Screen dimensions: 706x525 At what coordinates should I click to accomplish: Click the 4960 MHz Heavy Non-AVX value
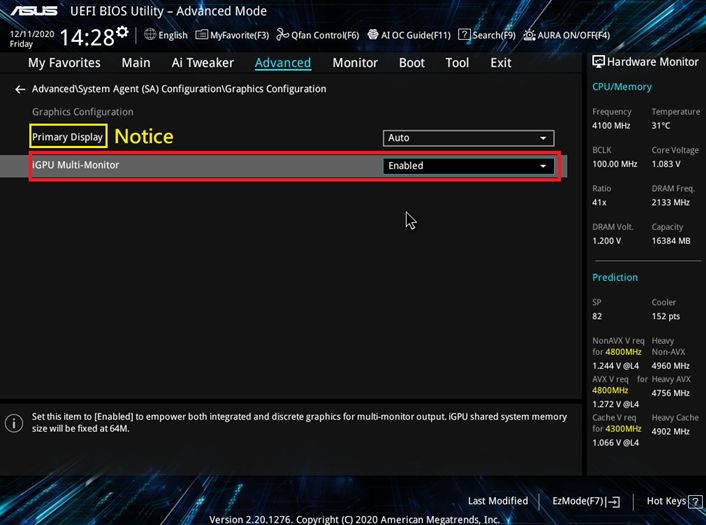671,366
